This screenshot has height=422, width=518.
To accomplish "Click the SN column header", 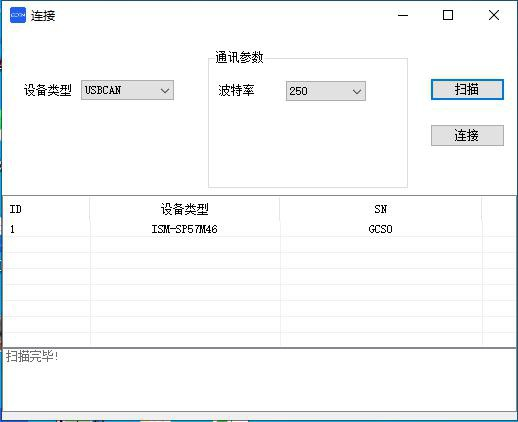I will pos(381,209).
